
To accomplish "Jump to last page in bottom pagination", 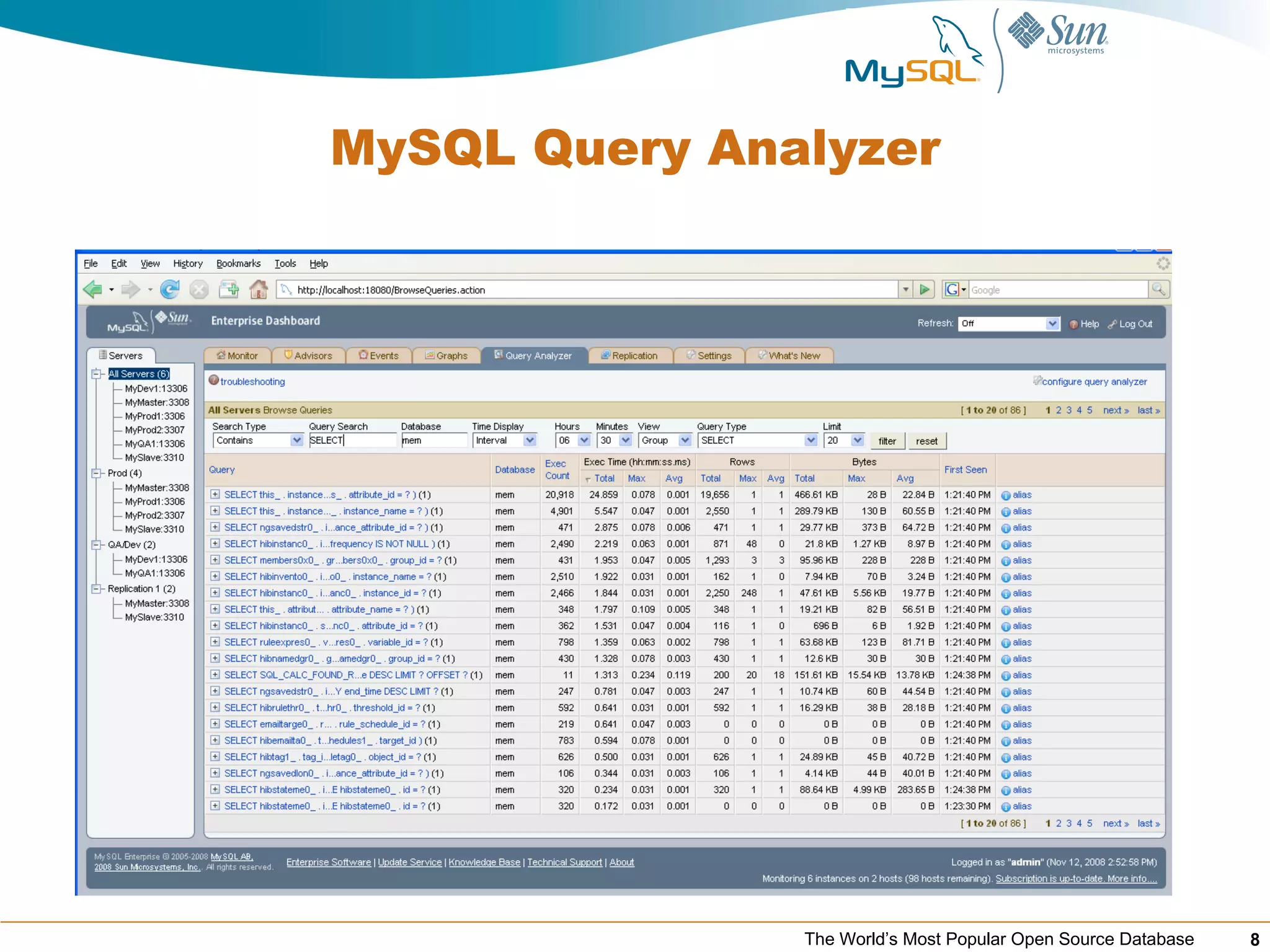I will pyautogui.click(x=1148, y=824).
